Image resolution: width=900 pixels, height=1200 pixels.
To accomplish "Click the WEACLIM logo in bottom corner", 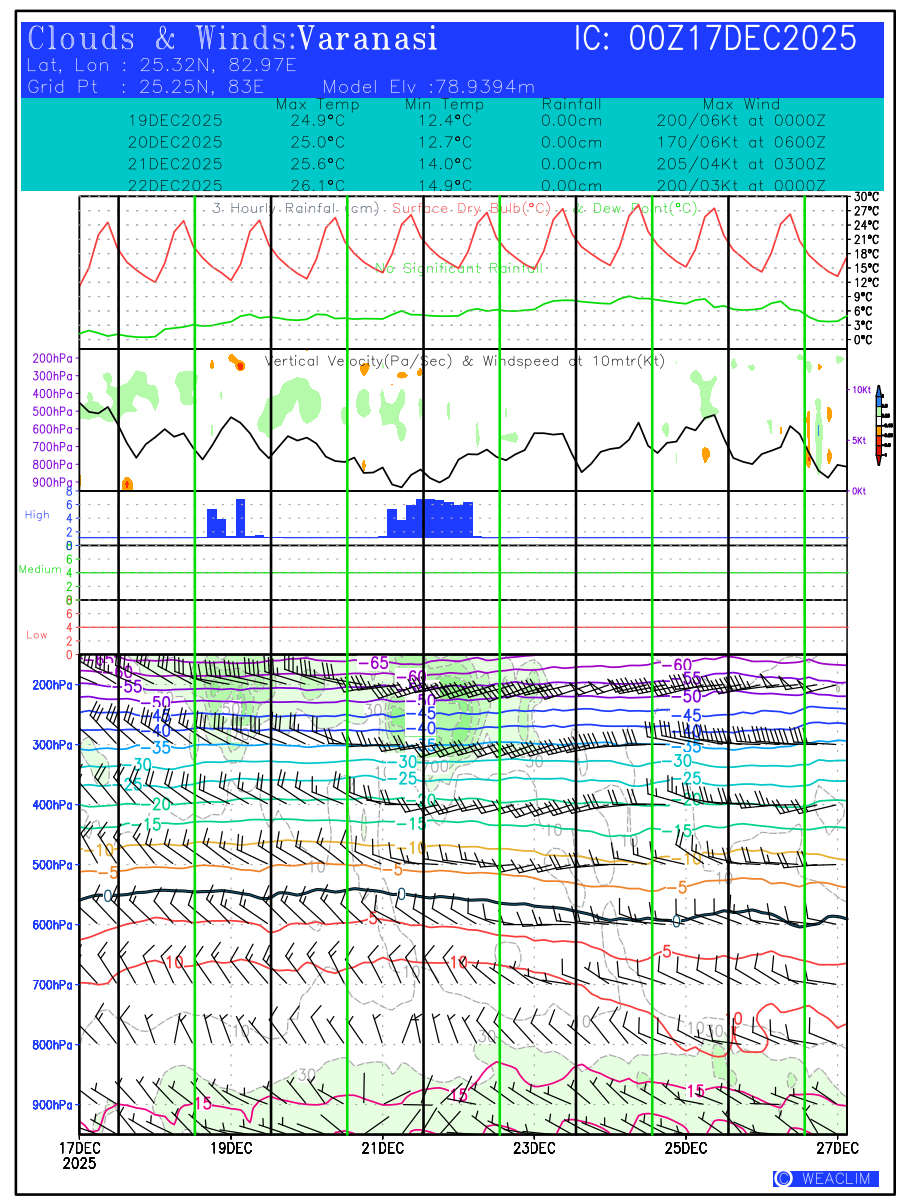I will tap(826, 1179).
